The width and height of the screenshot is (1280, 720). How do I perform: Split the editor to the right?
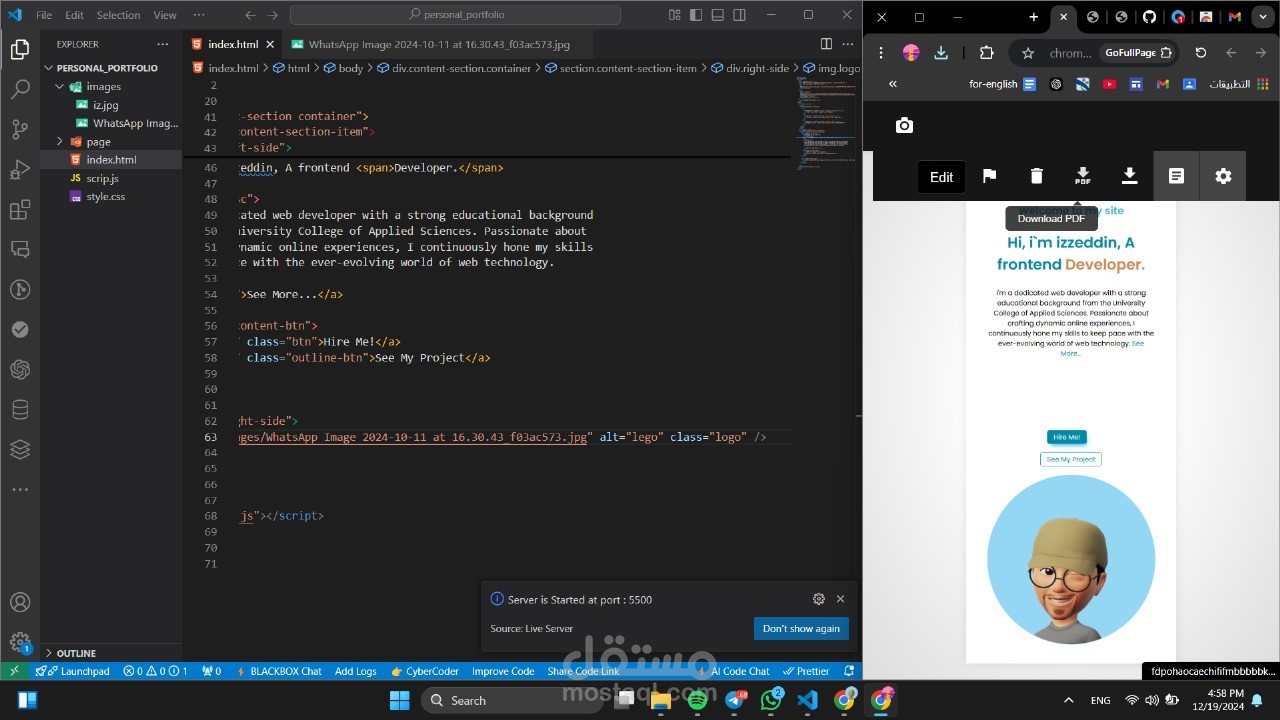coord(826,44)
